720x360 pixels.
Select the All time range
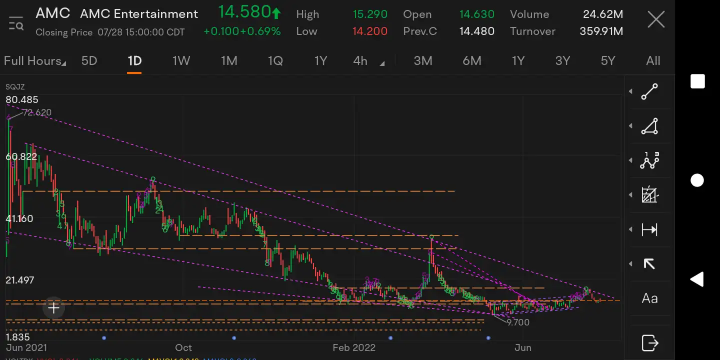(652, 61)
